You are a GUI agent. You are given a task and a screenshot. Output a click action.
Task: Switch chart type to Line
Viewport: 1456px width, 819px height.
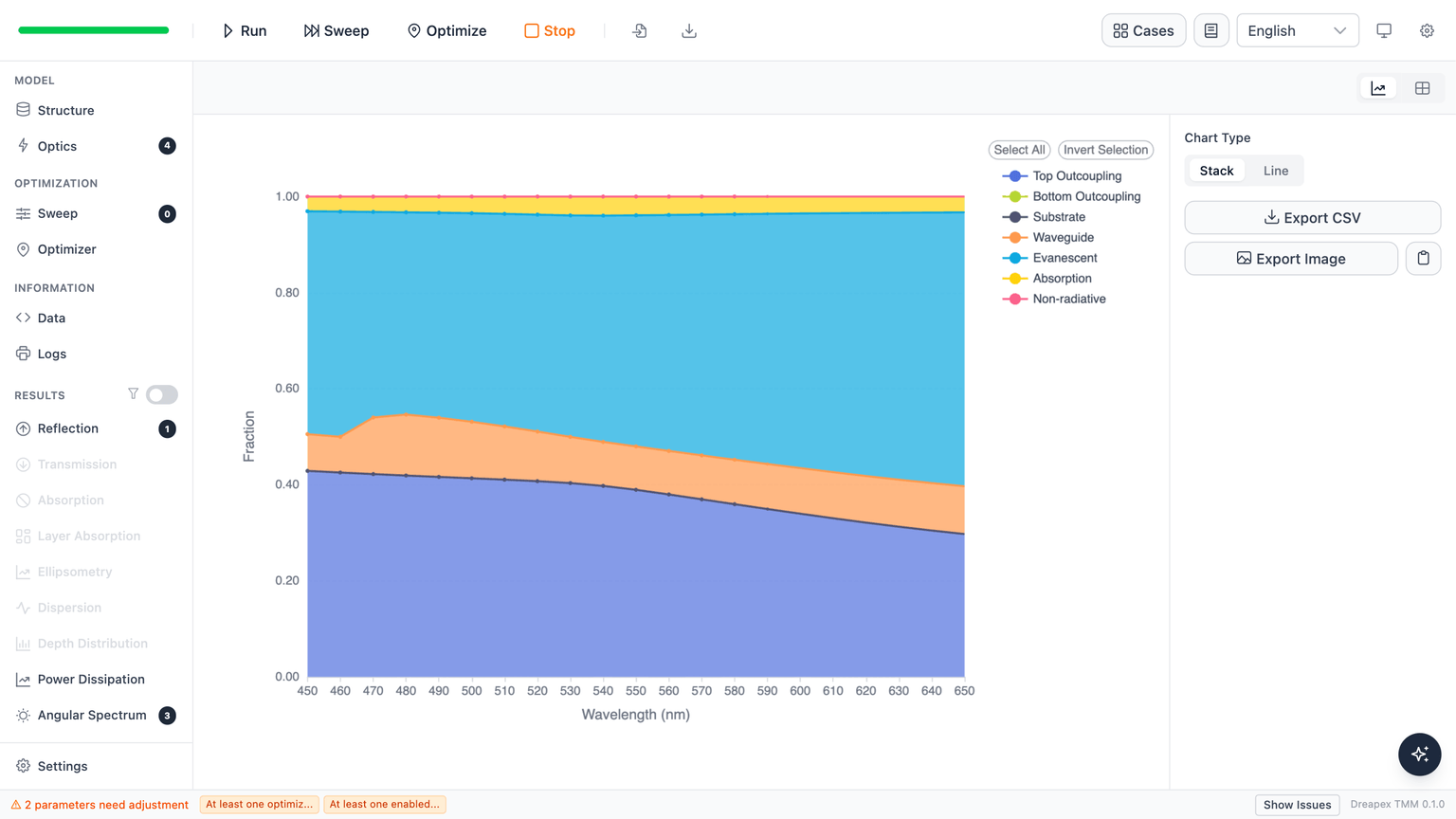pyautogui.click(x=1275, y=171)
